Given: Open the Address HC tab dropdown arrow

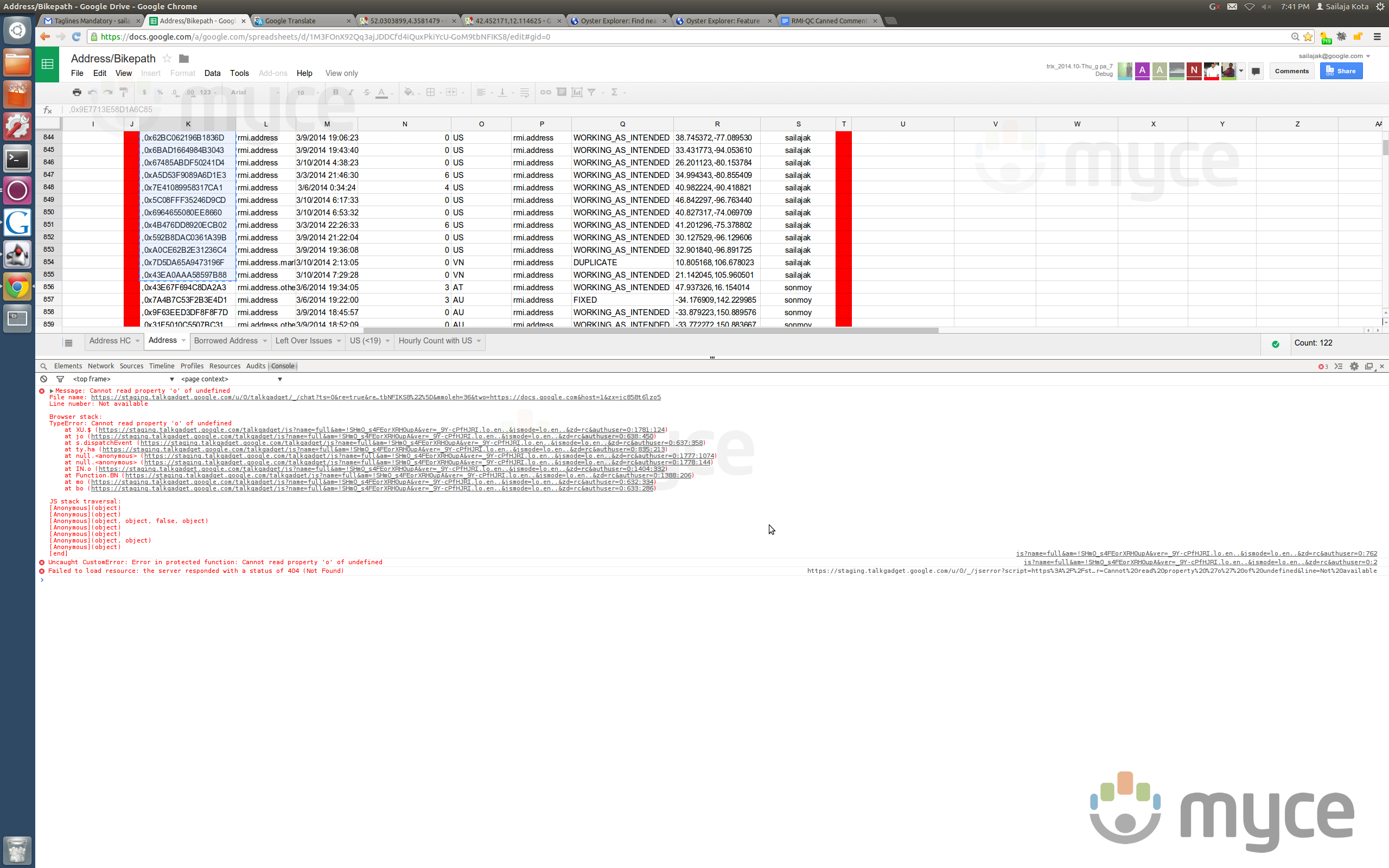Looking at the screenshot, I should [x=137, y=341].
